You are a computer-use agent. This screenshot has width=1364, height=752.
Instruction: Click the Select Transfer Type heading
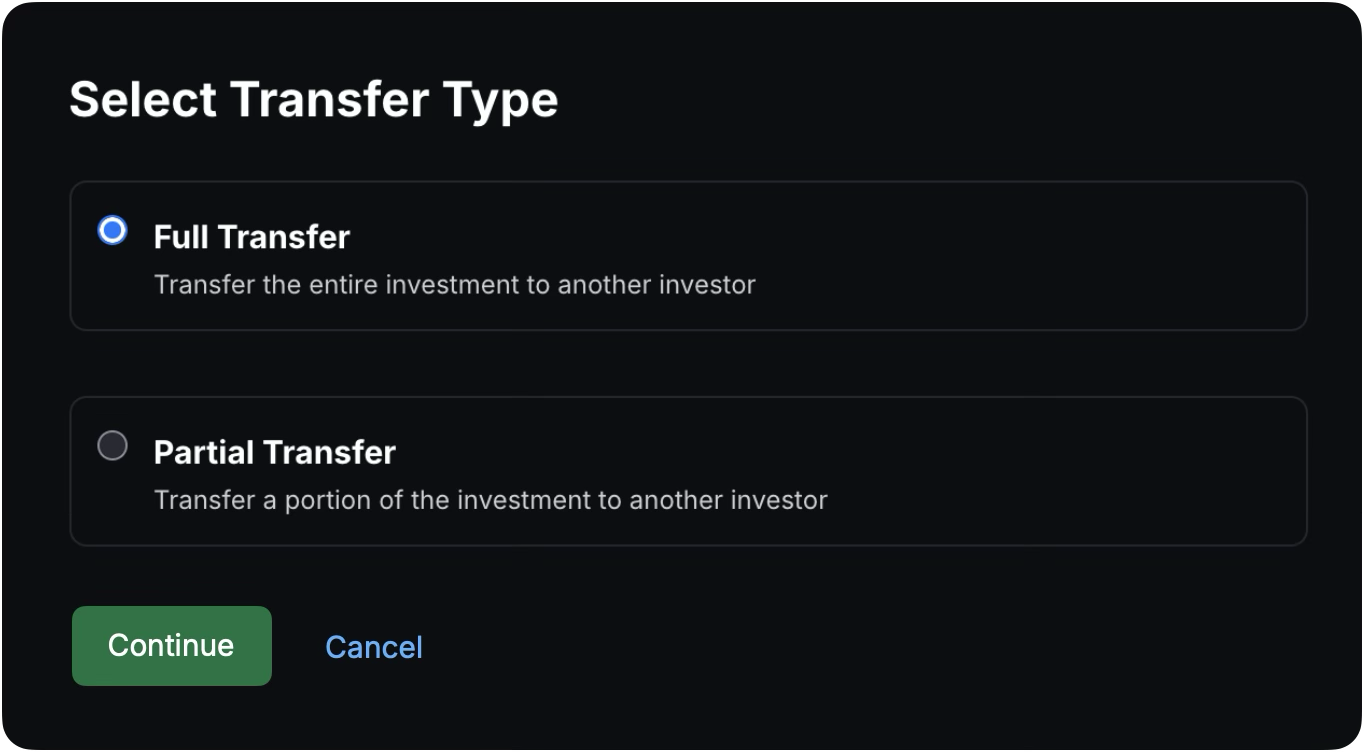tap(314, 97)
